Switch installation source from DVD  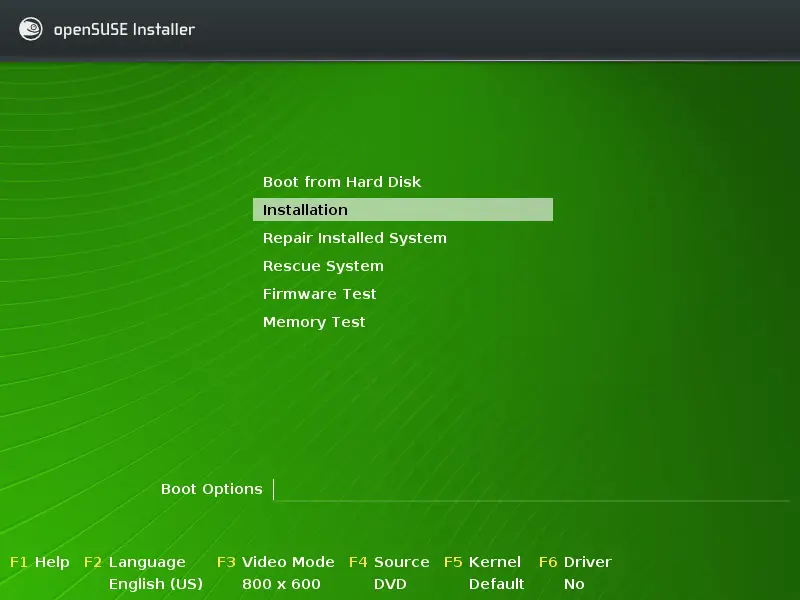(x=389, y=584)
